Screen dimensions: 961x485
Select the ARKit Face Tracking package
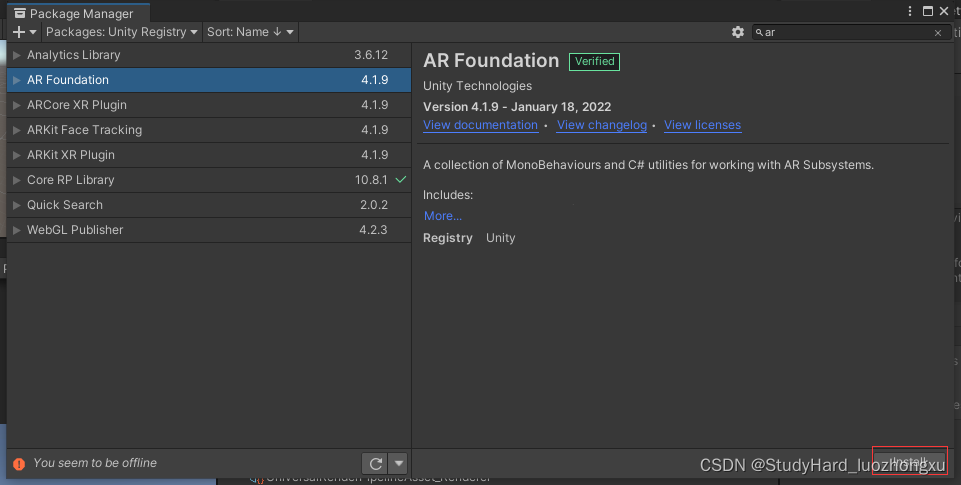coord(209,130)
